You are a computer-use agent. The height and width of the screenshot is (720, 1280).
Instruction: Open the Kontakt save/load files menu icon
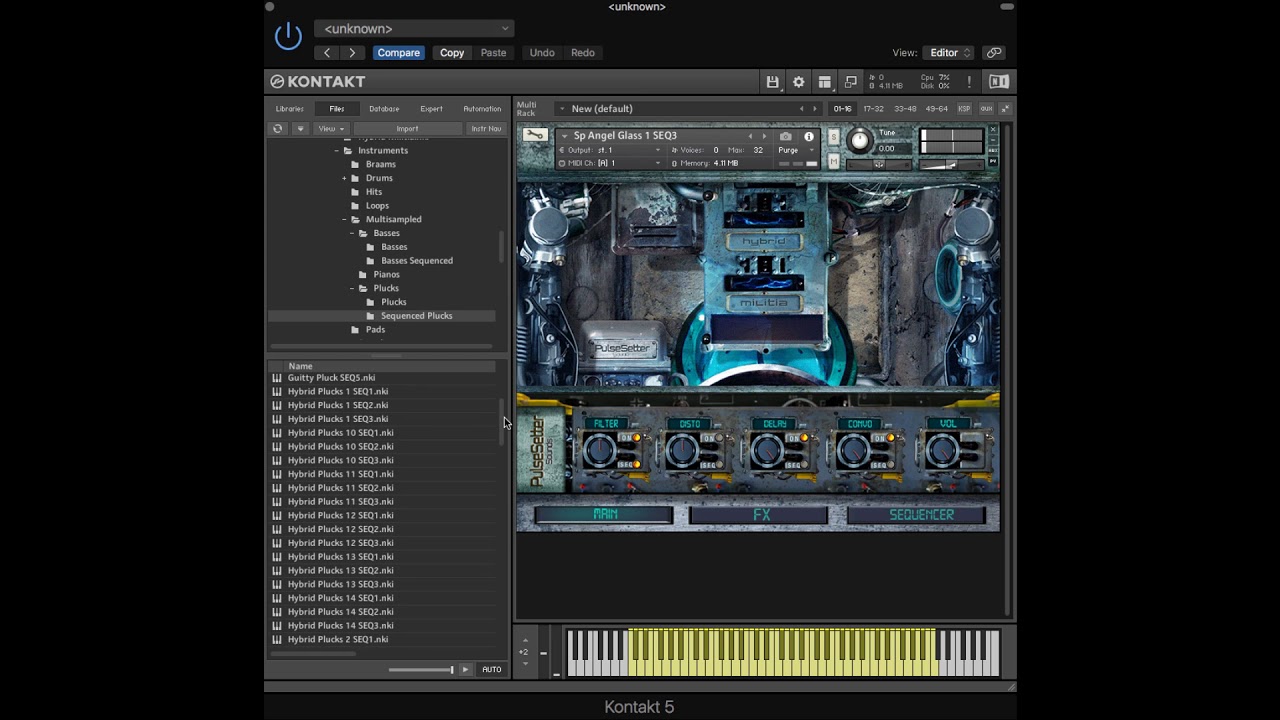pos(772,82)
